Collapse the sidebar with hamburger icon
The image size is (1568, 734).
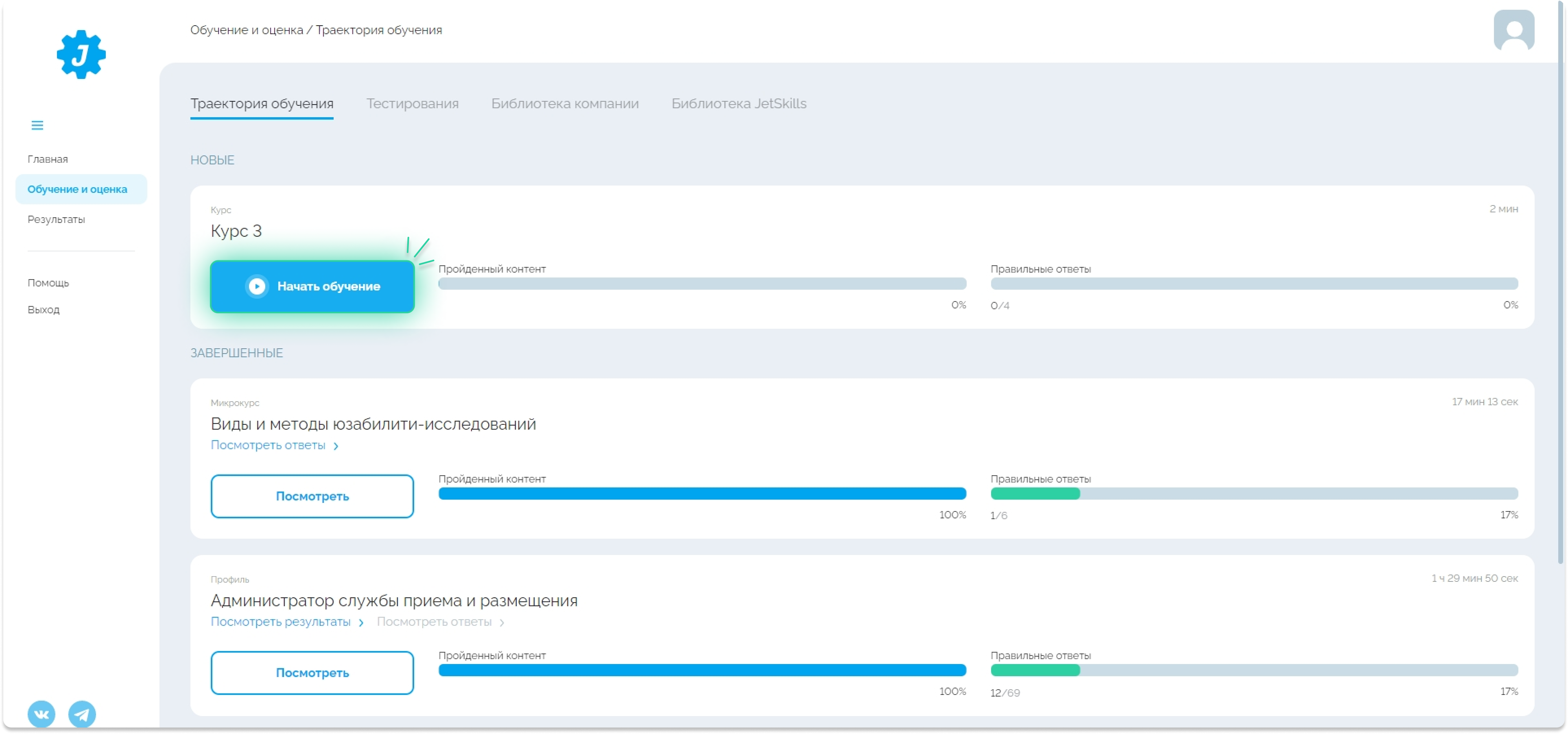point(37,125)
